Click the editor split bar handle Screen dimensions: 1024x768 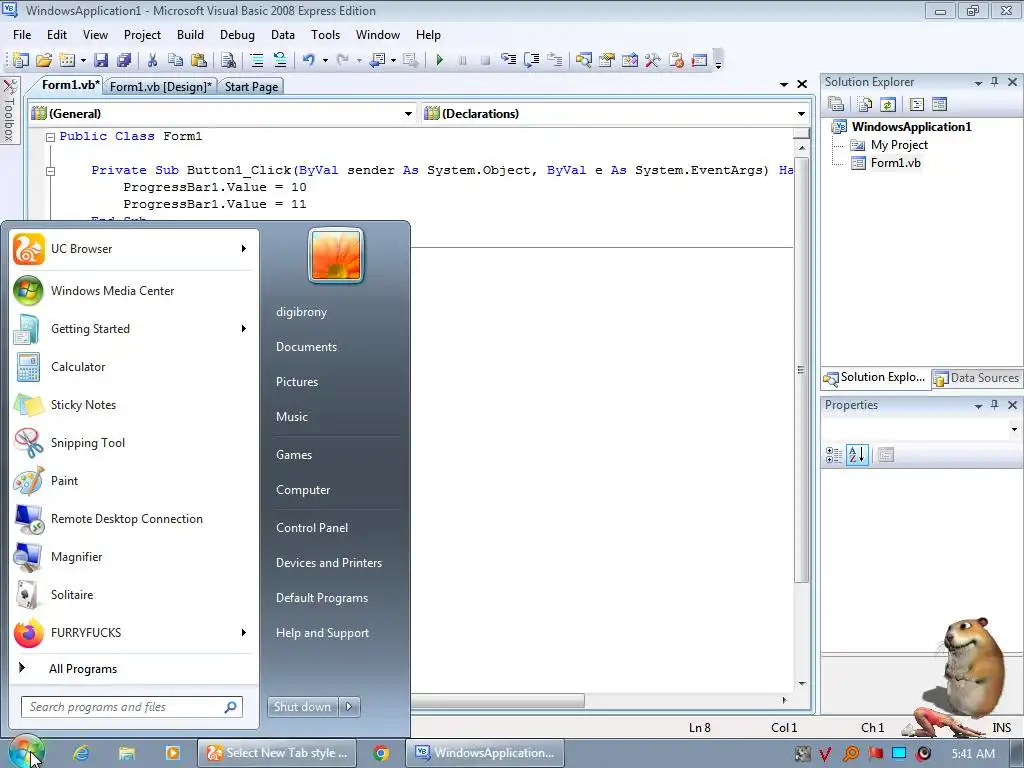pos(802,133)
